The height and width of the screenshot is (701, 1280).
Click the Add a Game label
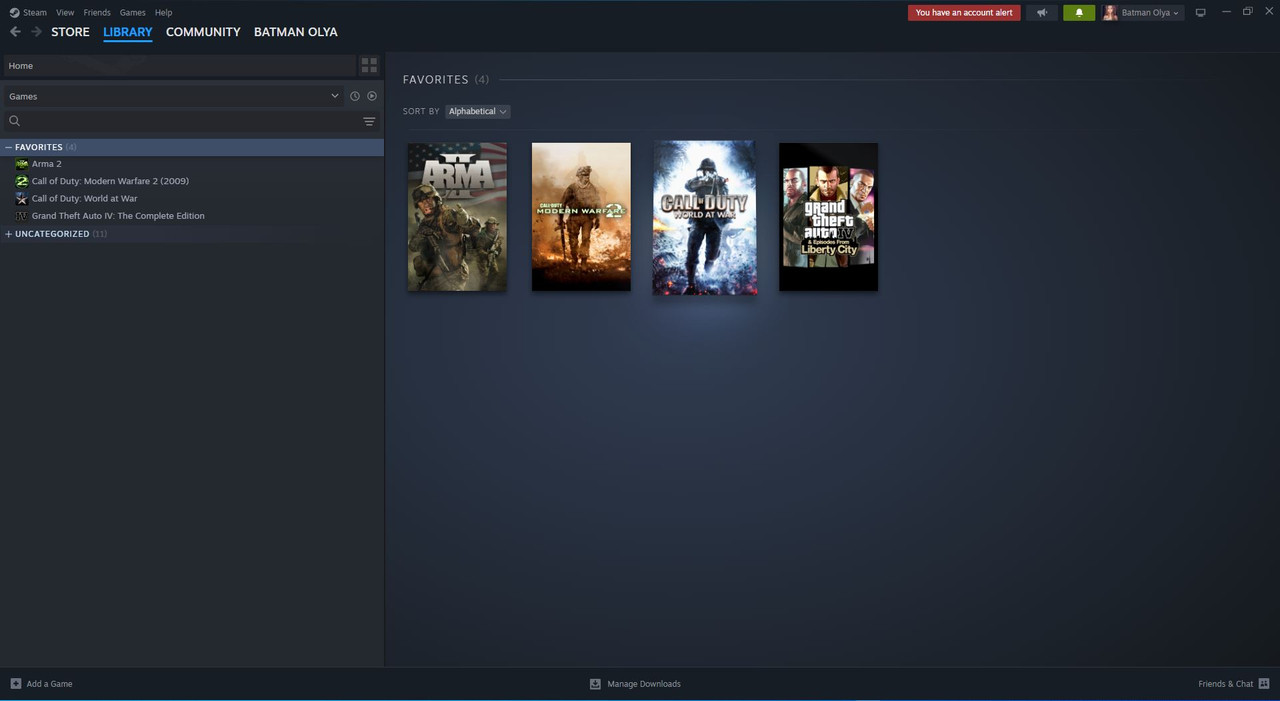pos(50,684)
